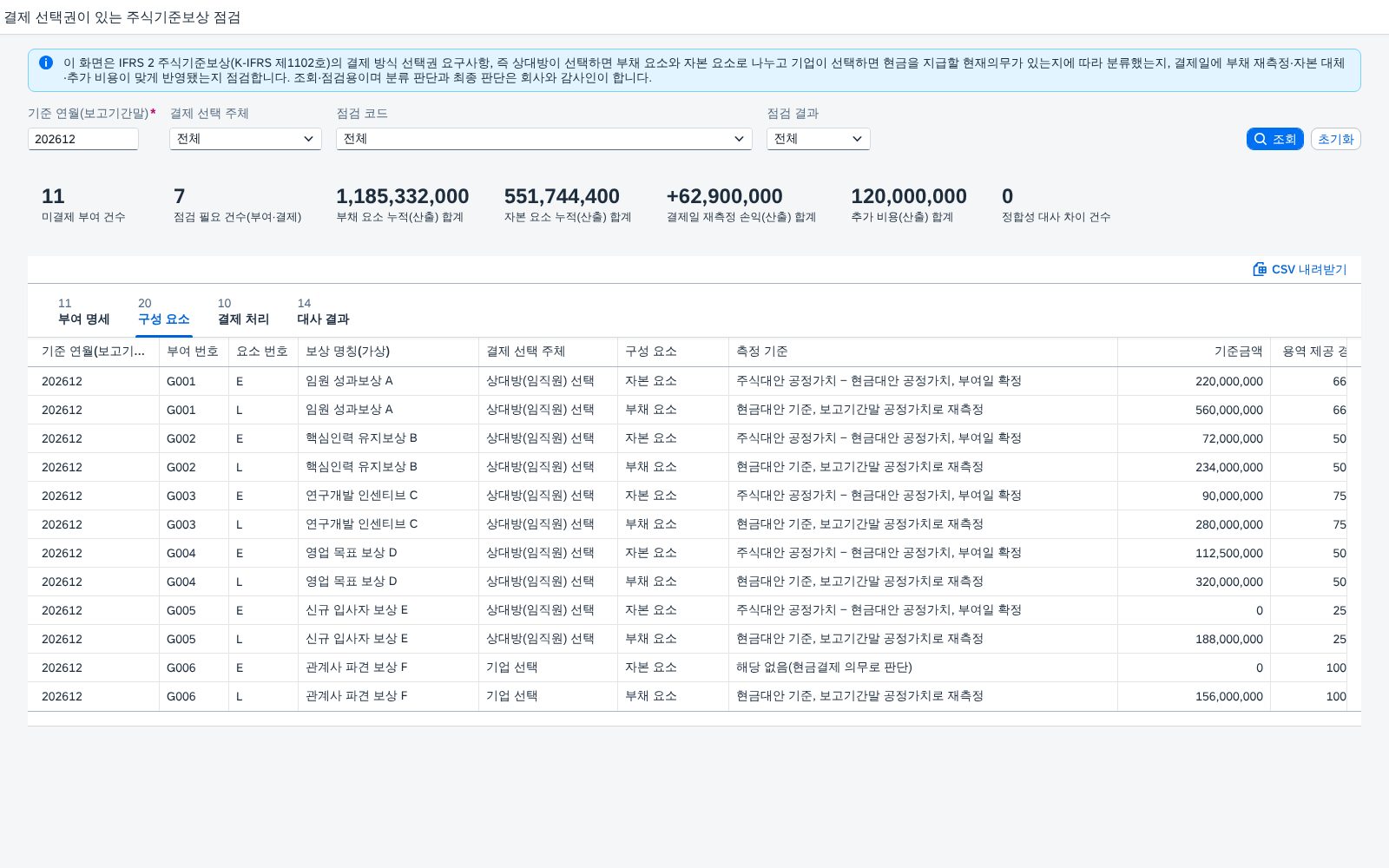Click the 기준금액 column header
The width and height of the screenshot is (1389, 868).
[x=1194, y=352]
